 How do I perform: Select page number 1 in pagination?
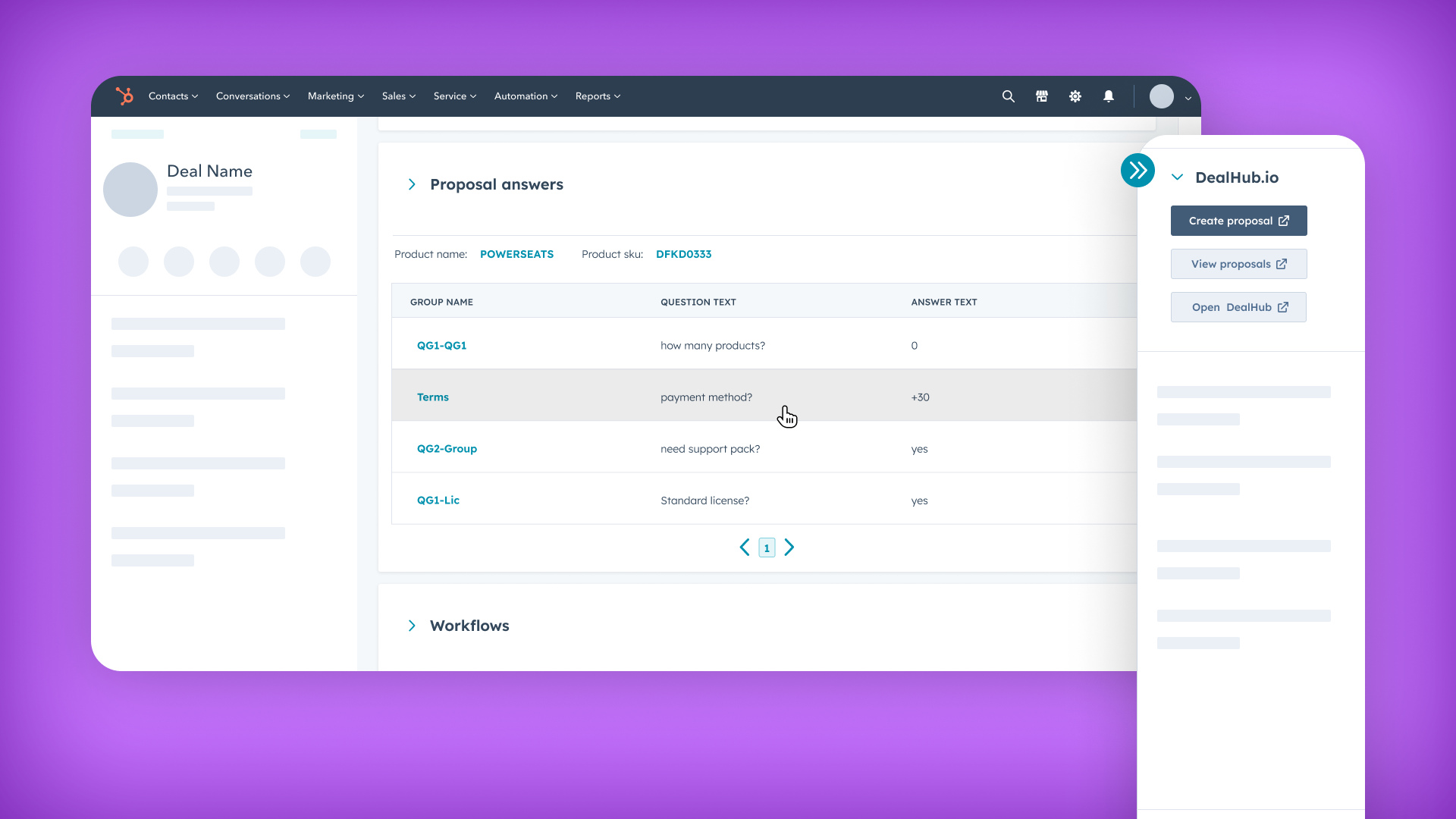[767, 548]
